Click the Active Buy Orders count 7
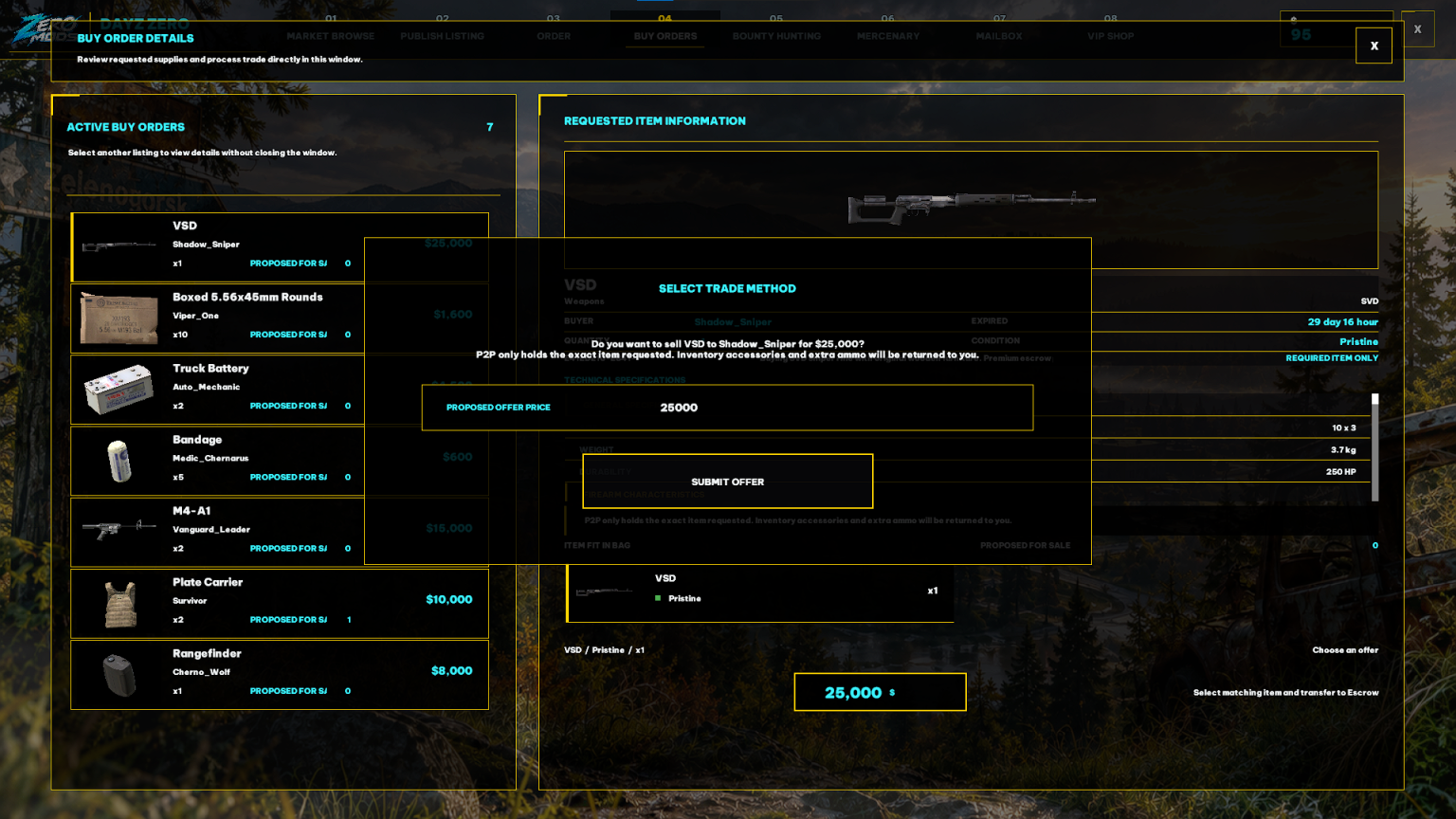The image size is (1456, 819). point(490,127)
